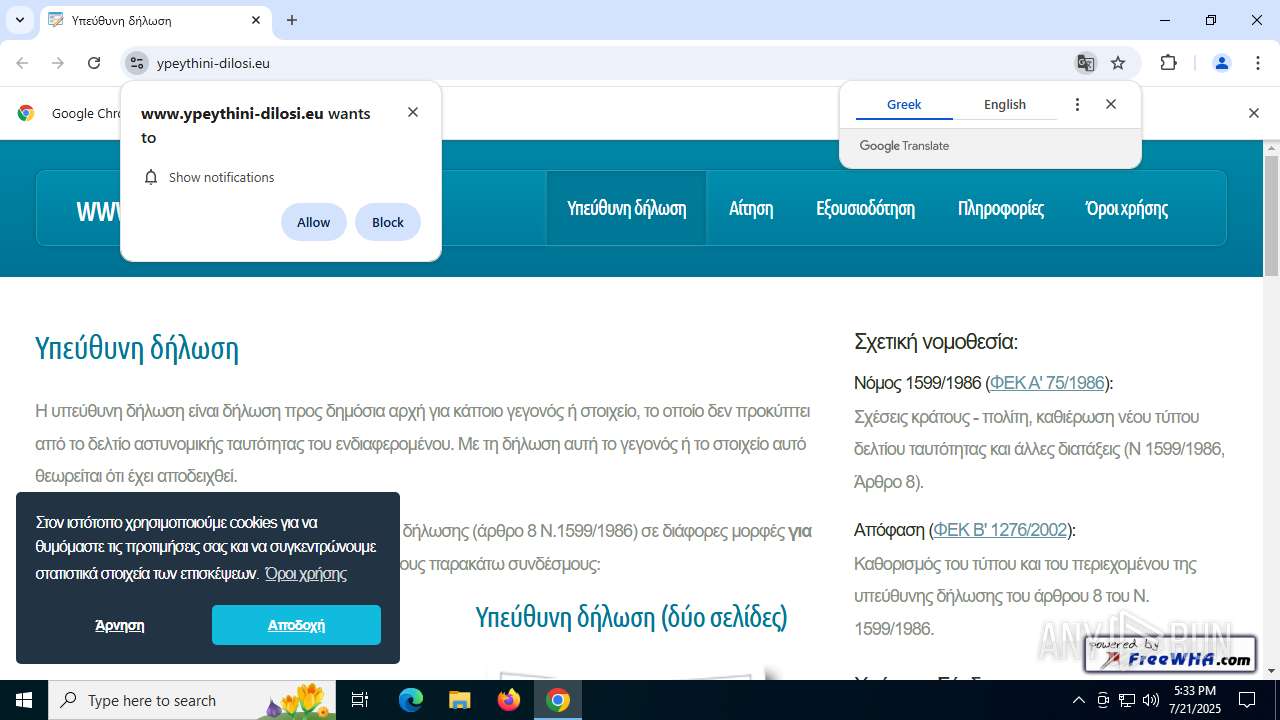
Task: Show hidden system tray icons
Action: click(x=1078, y=700)
